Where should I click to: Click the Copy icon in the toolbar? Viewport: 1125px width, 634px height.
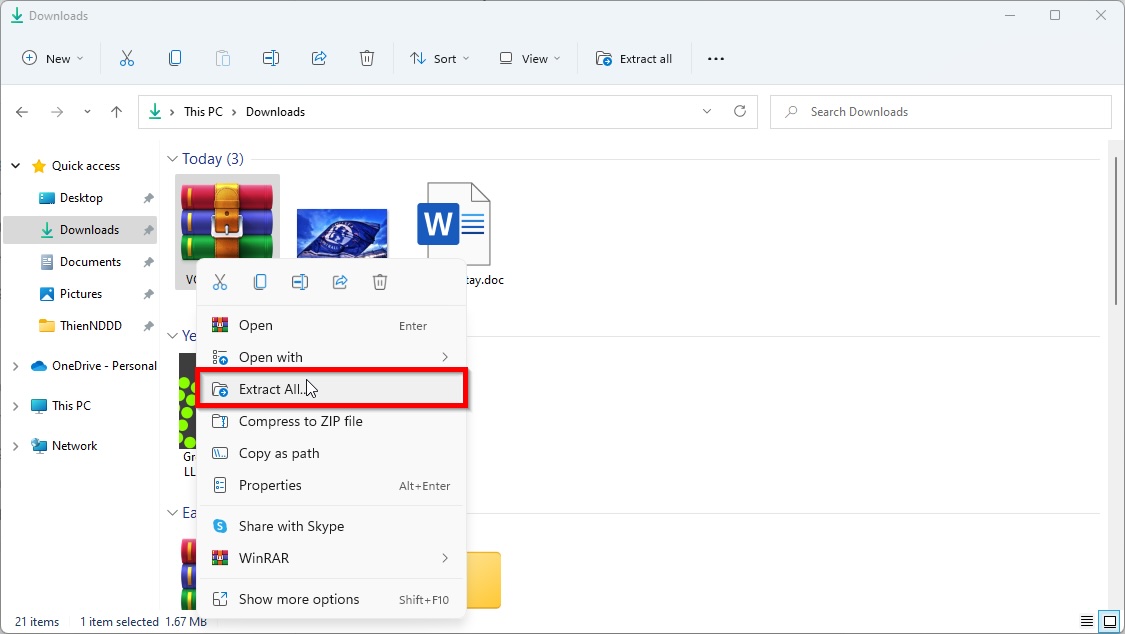pyautogui.click(x=174, y=59)
